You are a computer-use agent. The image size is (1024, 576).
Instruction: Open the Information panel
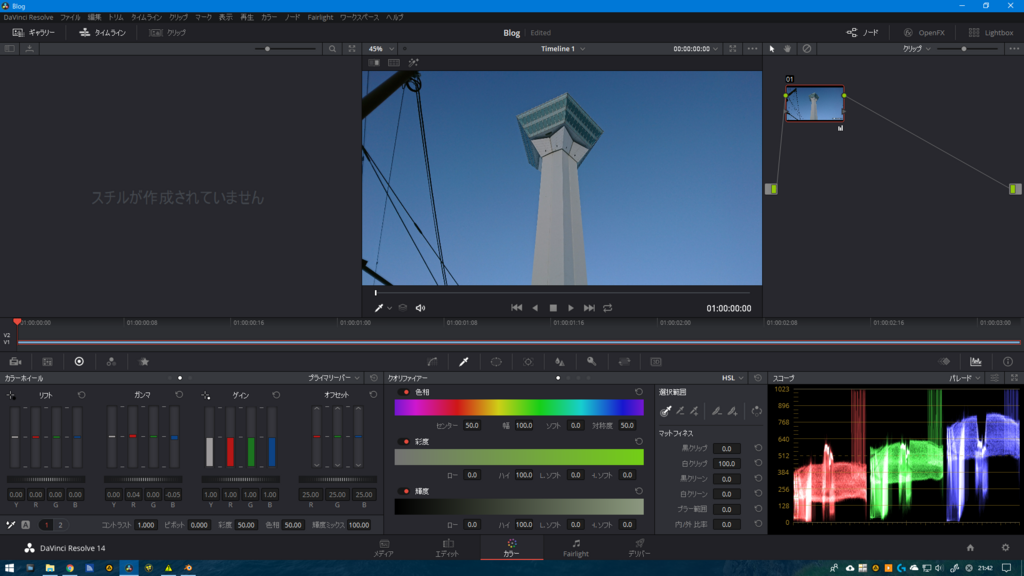[x=1008, y=362]
